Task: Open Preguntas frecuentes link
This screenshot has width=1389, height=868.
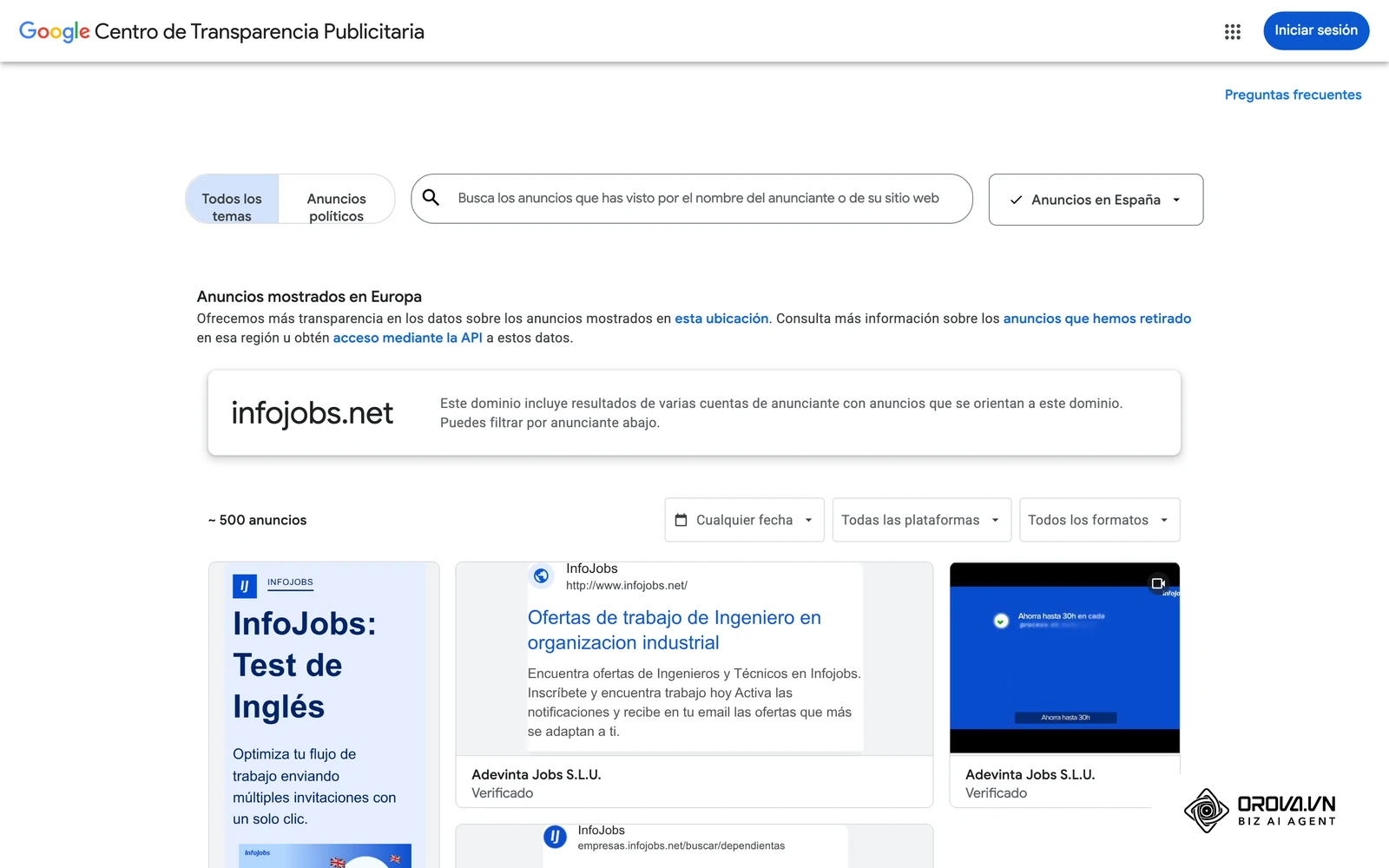Action: click(x=1293, y=95)
